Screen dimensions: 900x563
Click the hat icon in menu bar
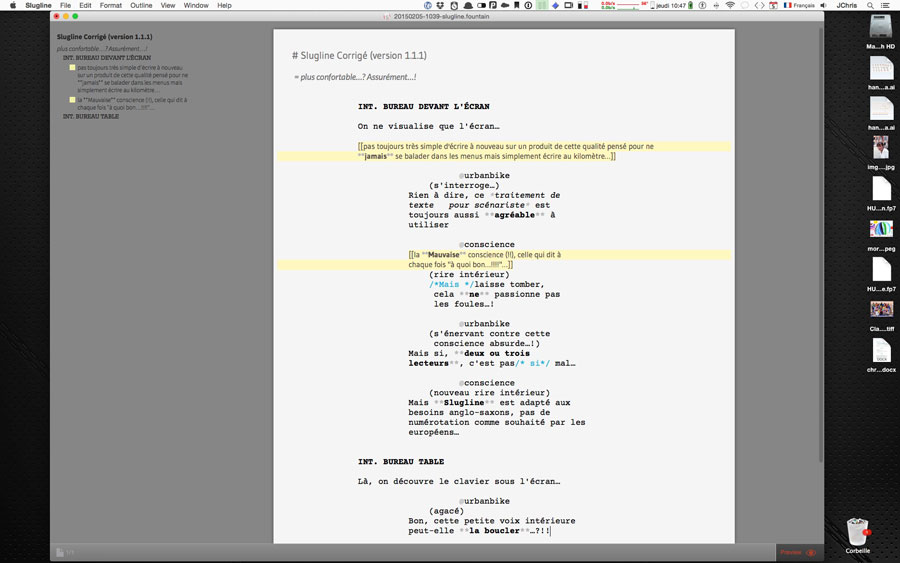point(468,5)
